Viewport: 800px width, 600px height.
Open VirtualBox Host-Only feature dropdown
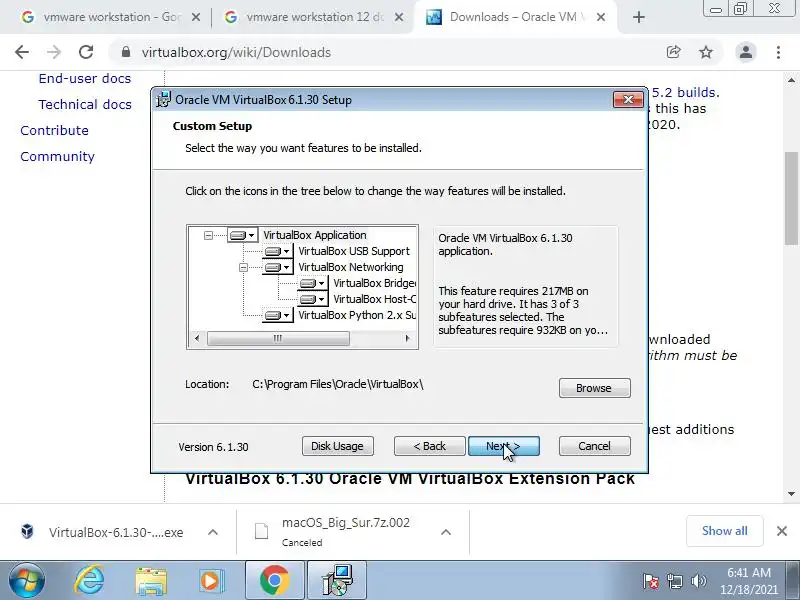pyautogui.click(x=313, y=299)
